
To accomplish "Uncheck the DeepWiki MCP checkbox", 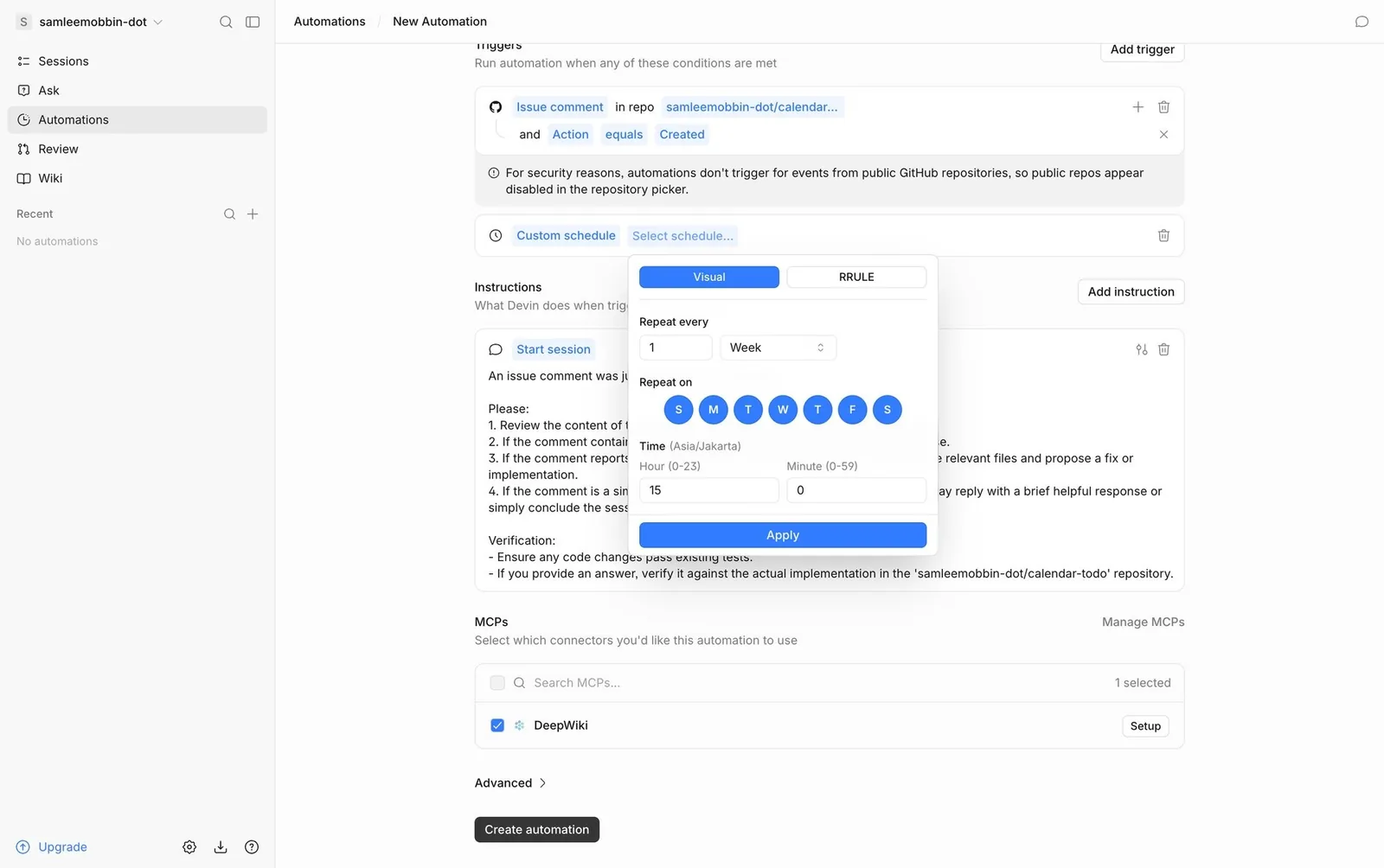I will coord(497,725).
